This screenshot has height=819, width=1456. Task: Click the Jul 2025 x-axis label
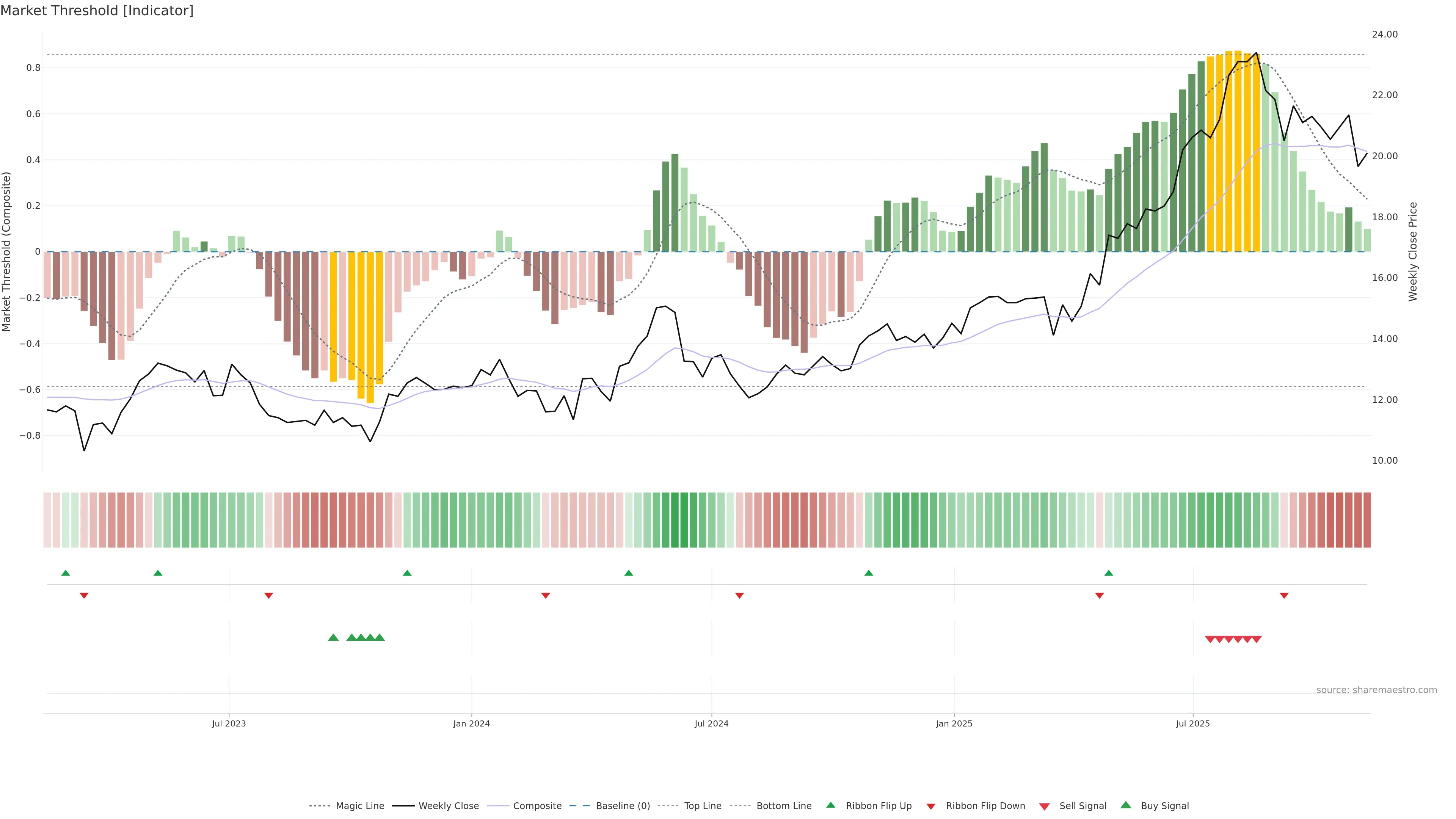pyautogui.click(x=1192, y=723)
